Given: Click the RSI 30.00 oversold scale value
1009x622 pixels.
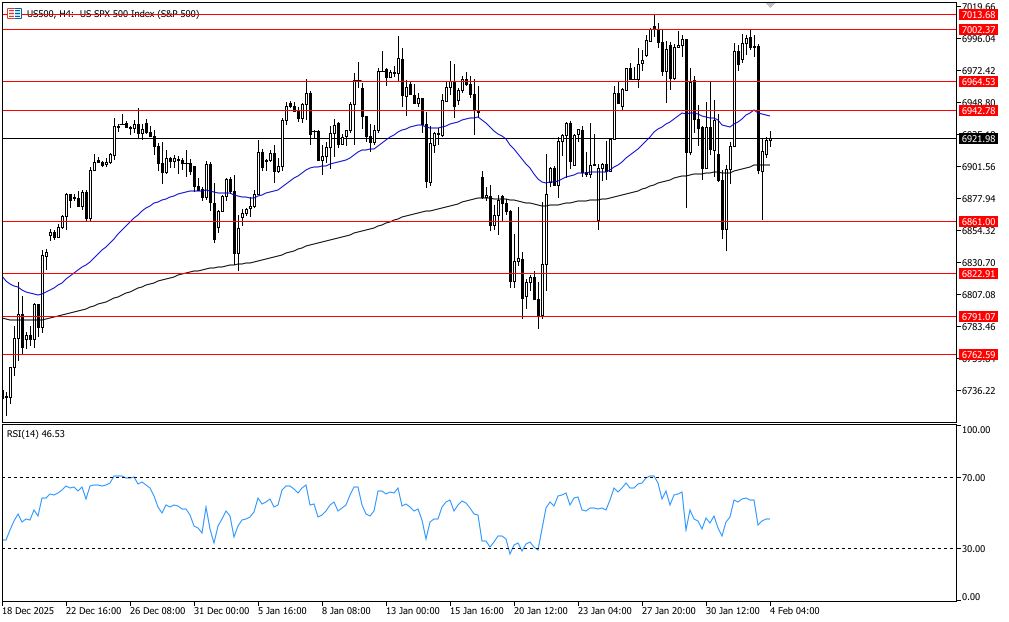Looking at the screenshot, I should pos(975,549).
